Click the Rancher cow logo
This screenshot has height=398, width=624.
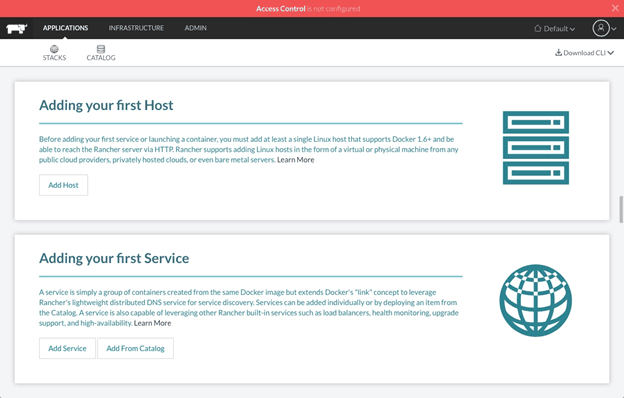point(16,29)
